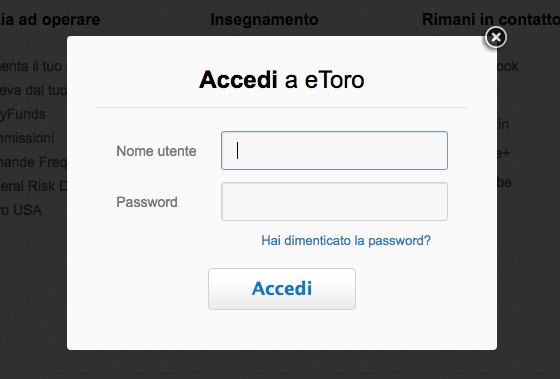Click the Nome utente label
This screenshot has width=560, height=379.
(x=156, y=151)
